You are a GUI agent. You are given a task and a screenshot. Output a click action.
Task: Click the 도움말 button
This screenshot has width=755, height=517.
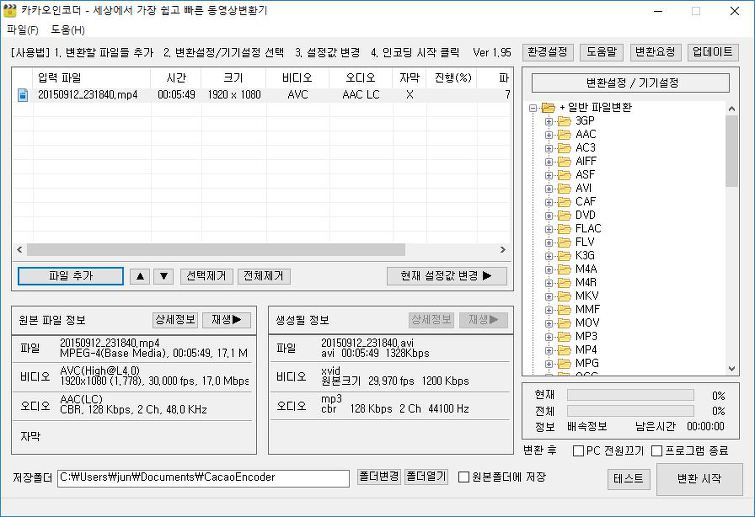pos(601,52)
